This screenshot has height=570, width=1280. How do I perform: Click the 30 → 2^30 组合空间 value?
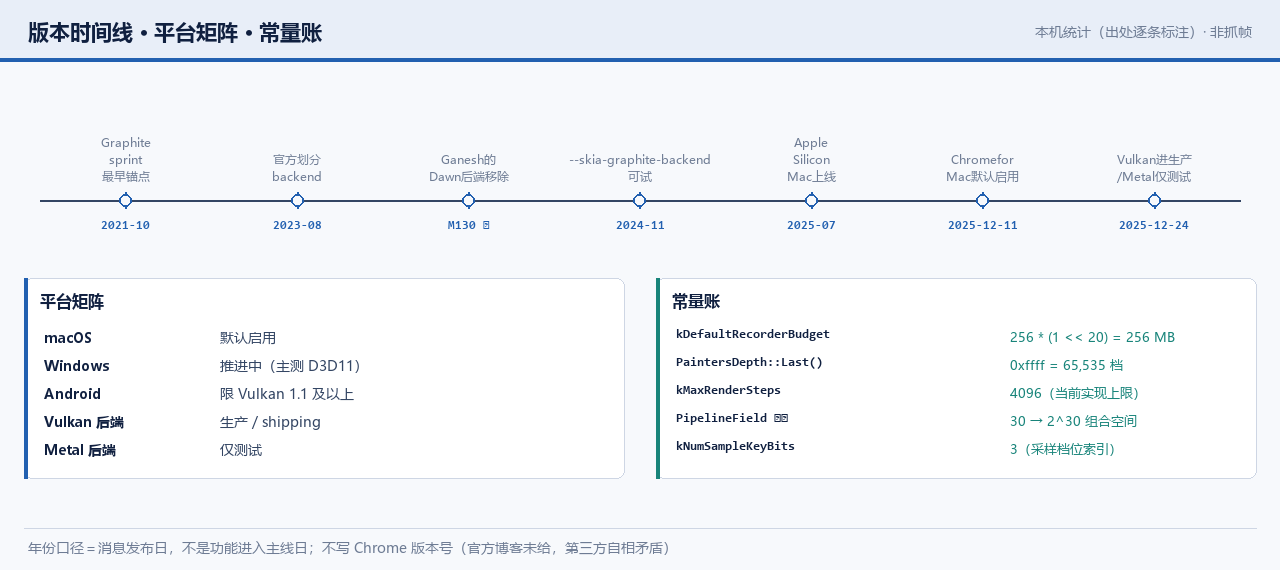tap(1073, 422)
